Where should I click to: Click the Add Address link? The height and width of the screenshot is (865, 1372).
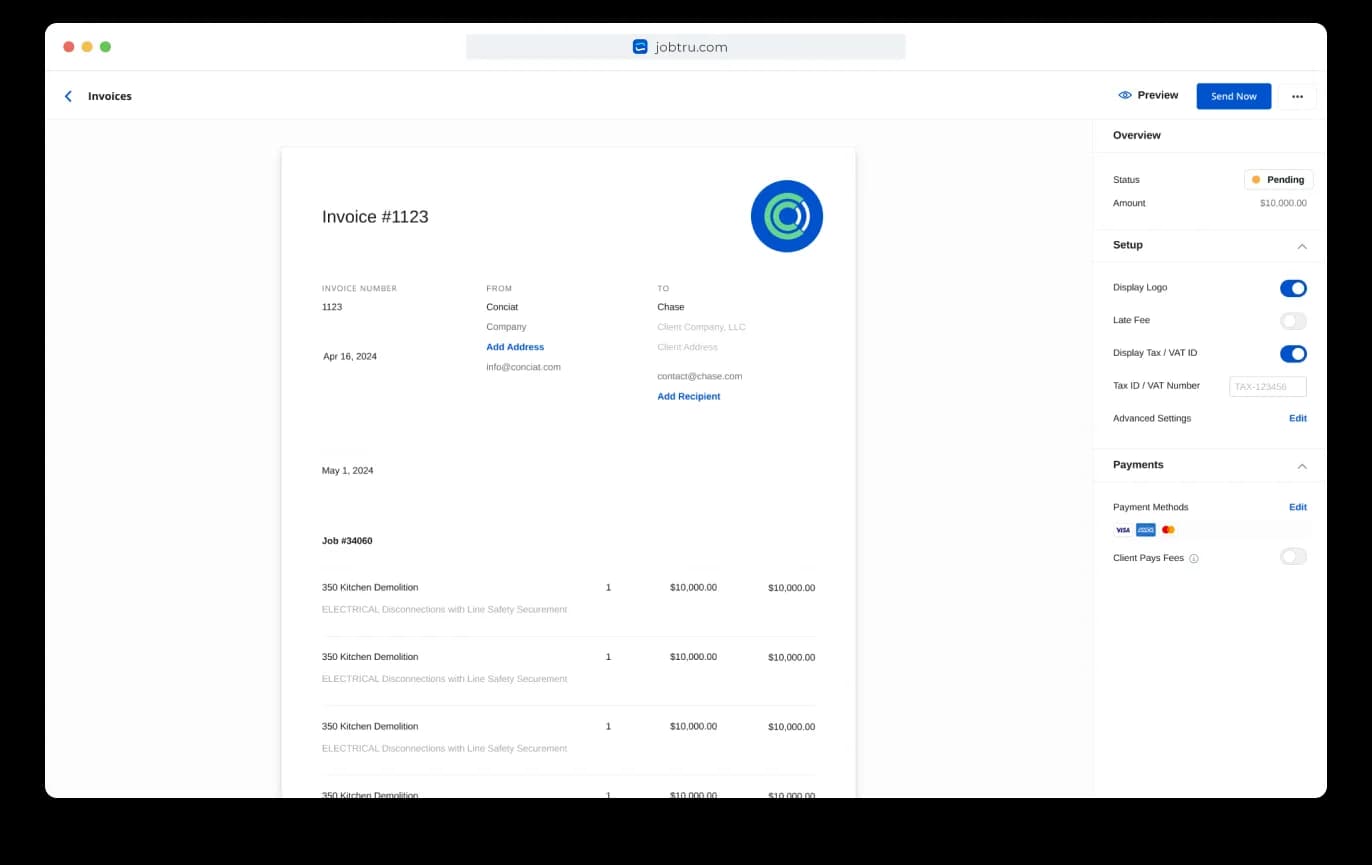pos(515,347)
